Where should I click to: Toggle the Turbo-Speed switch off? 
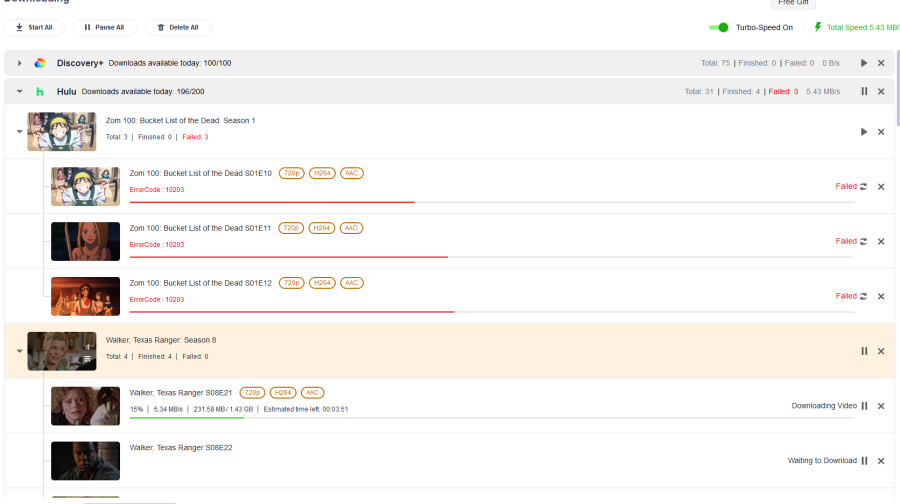(x=718, y=27)
